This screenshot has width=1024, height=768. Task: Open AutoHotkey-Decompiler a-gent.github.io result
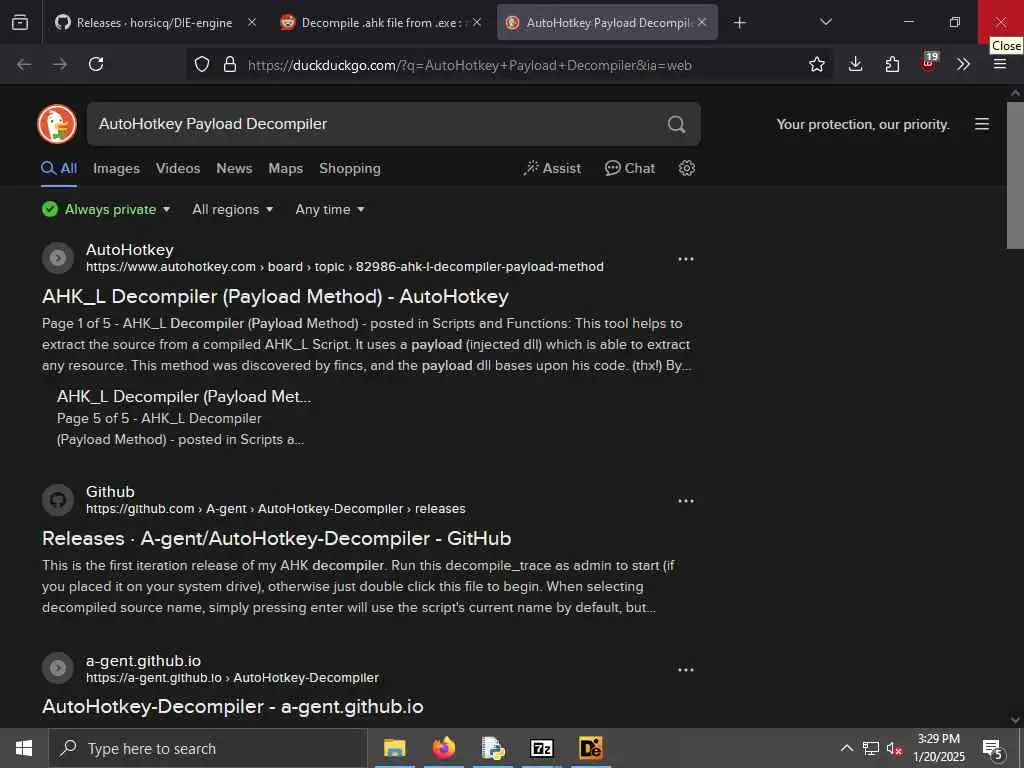(x=232, y=707)
